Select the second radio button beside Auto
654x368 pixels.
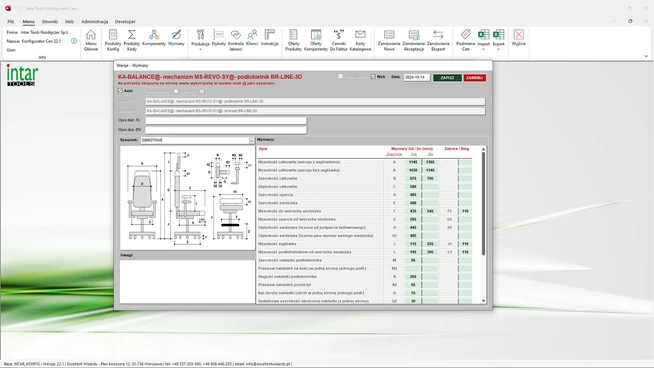(202, 91)
